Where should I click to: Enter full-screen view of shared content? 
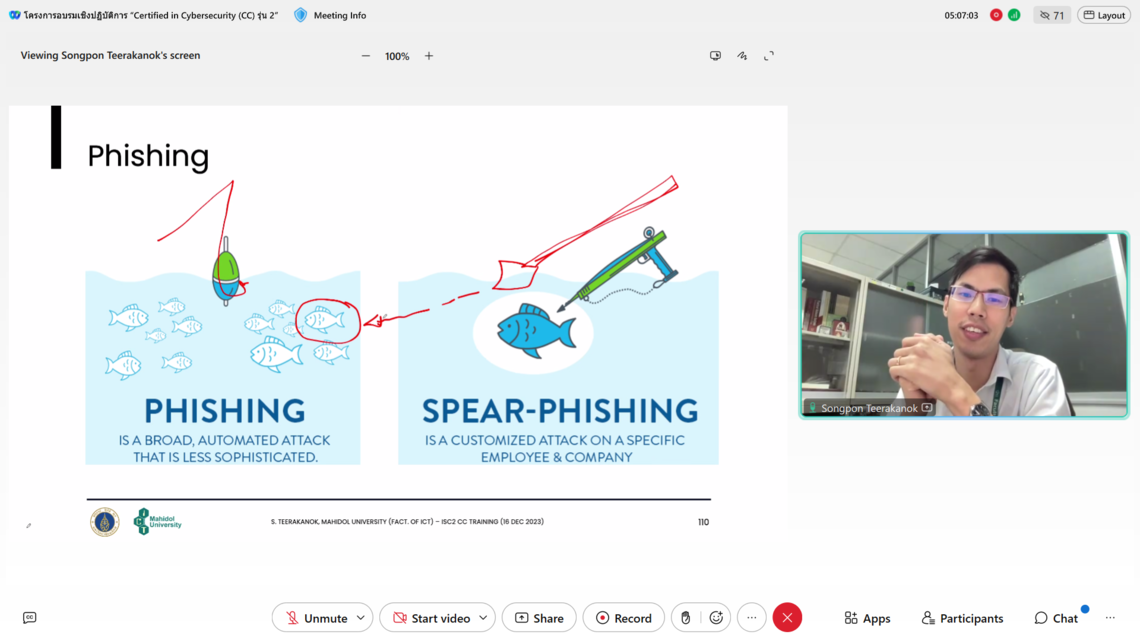tap(769, 56)
